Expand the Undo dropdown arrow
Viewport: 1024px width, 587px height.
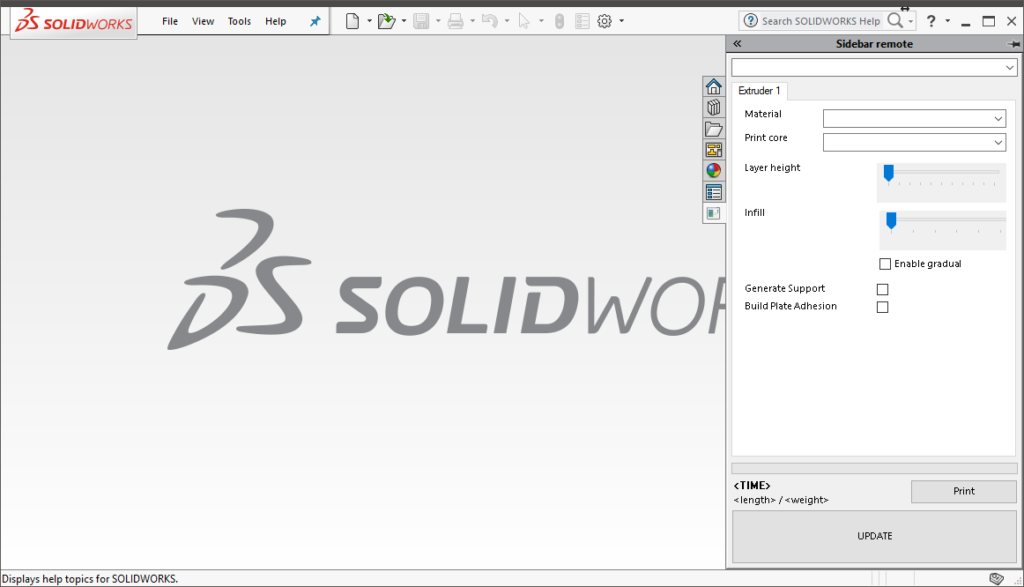507,22
